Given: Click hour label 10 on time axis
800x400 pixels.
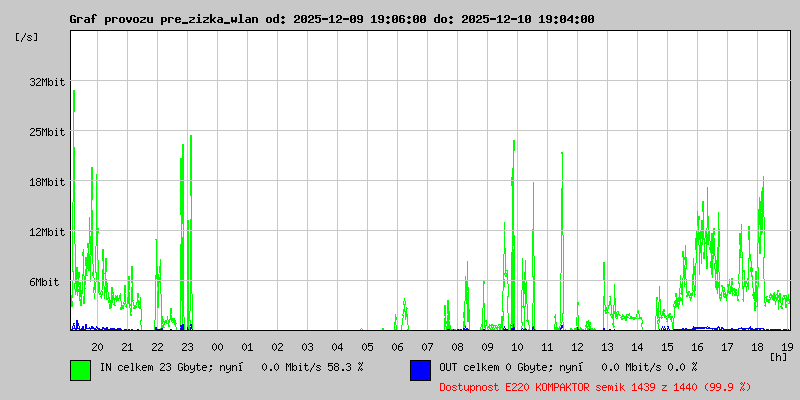Looking at the screenshot, I should click(517, 347).
